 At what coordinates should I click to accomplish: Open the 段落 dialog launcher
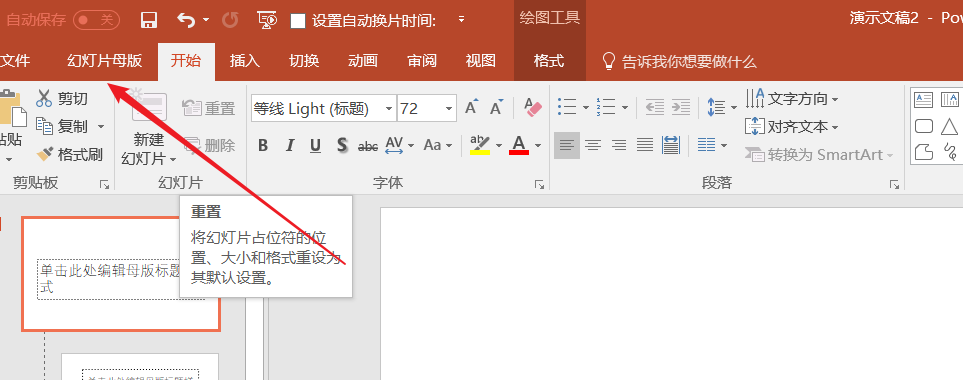pos(894,184)
